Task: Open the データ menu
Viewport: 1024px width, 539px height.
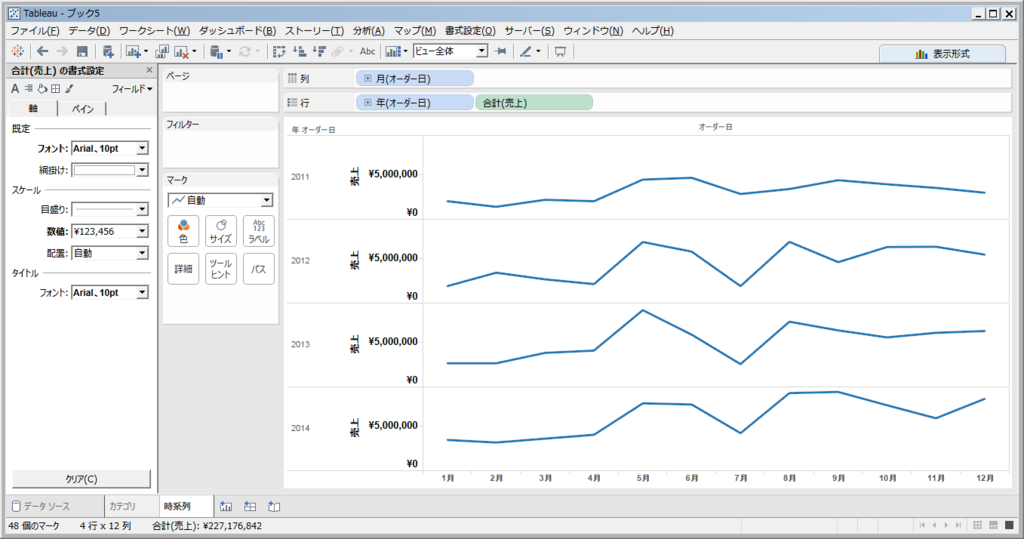Action: point(89,31)
